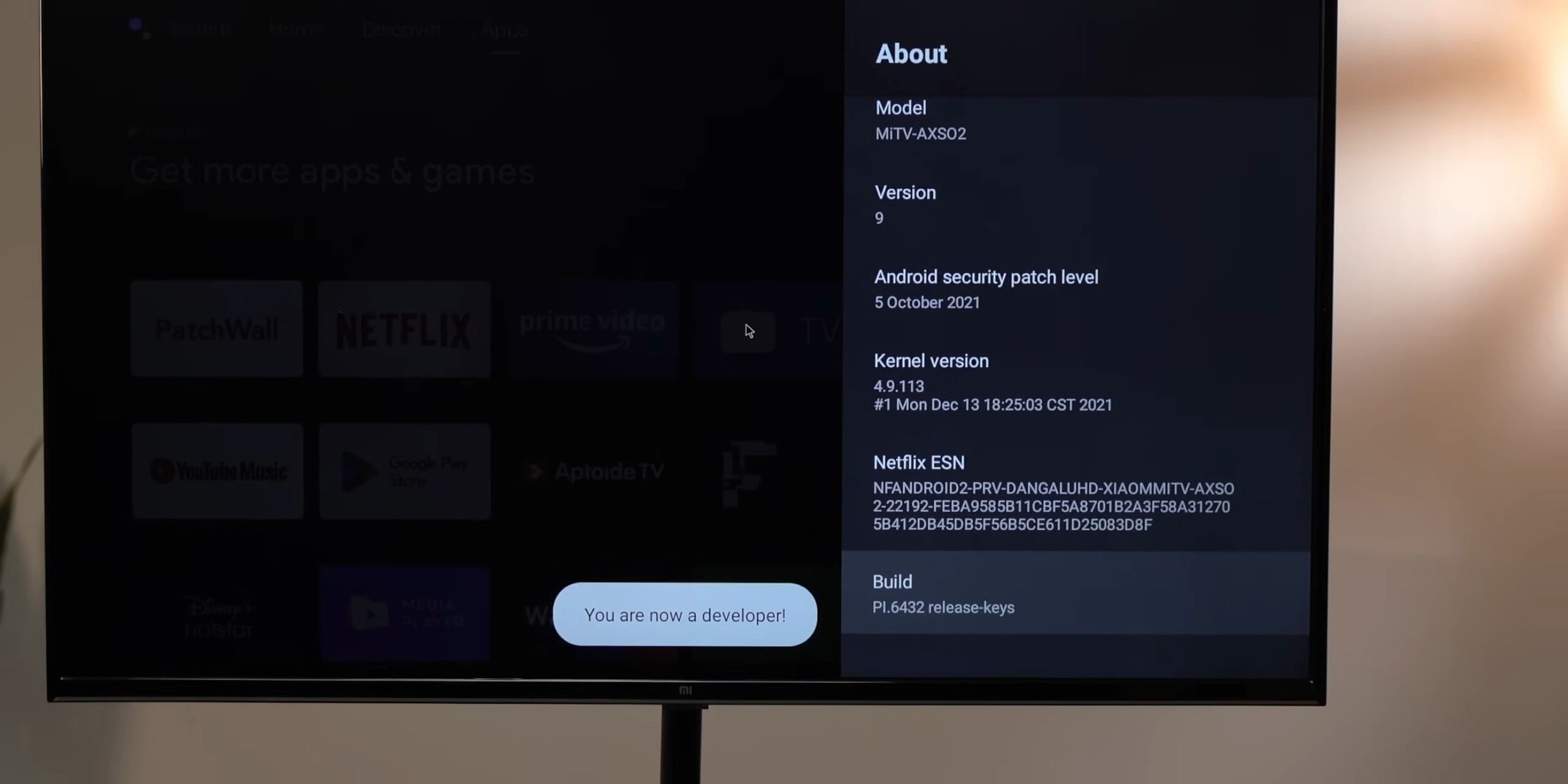This screenshot has width=1568, height=784.
Task: Click the Discover menu item
Action: click(x=401, y=28)
